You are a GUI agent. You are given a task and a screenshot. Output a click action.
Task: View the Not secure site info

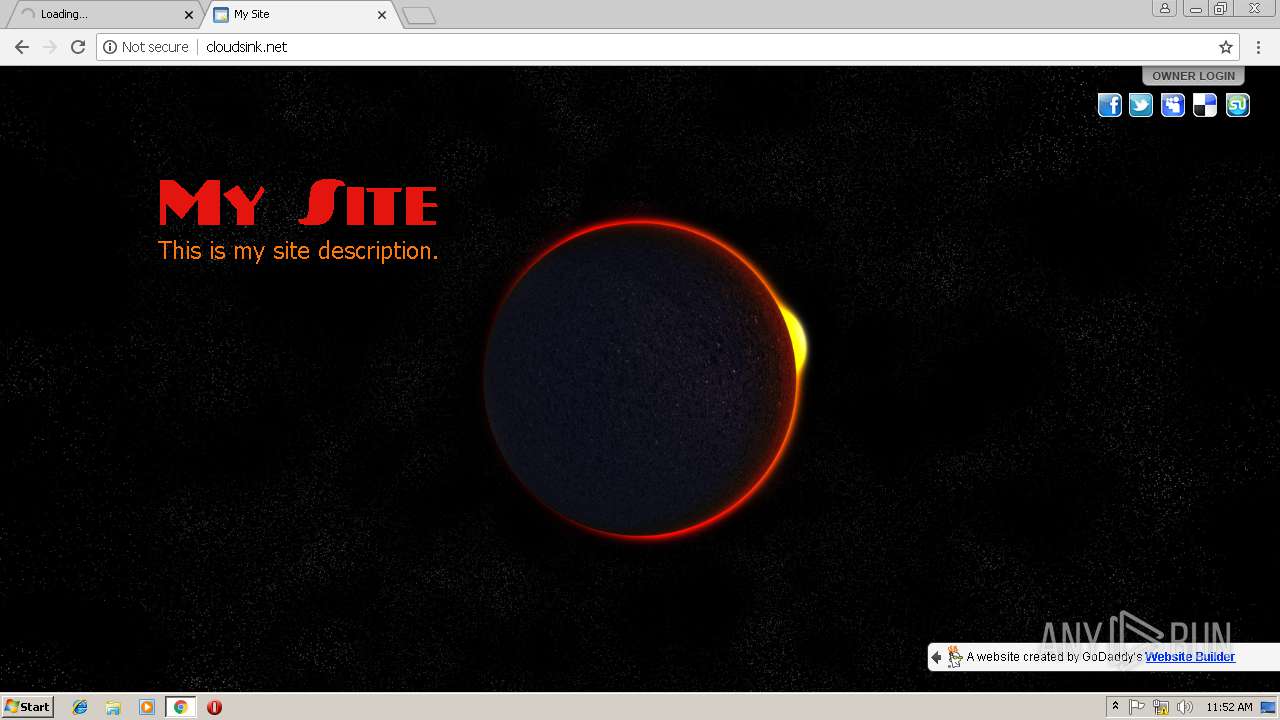pos(146,47)
